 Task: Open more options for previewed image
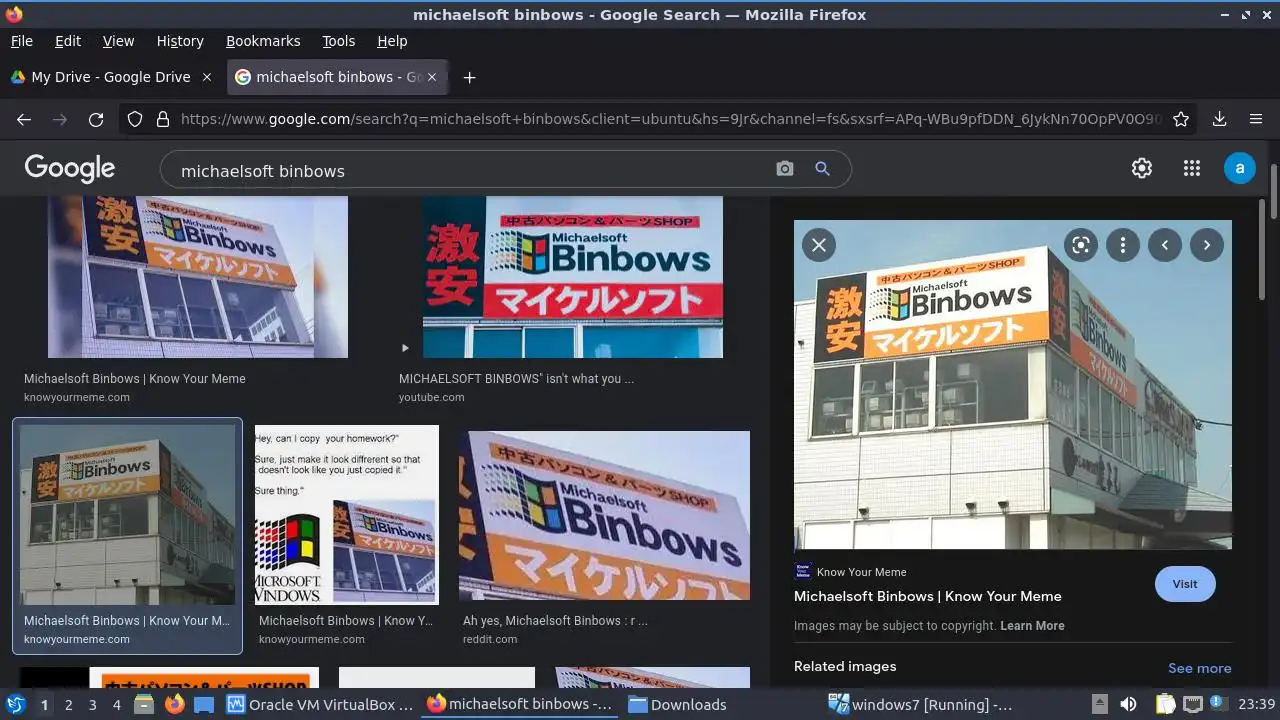tap(1123, 245)
